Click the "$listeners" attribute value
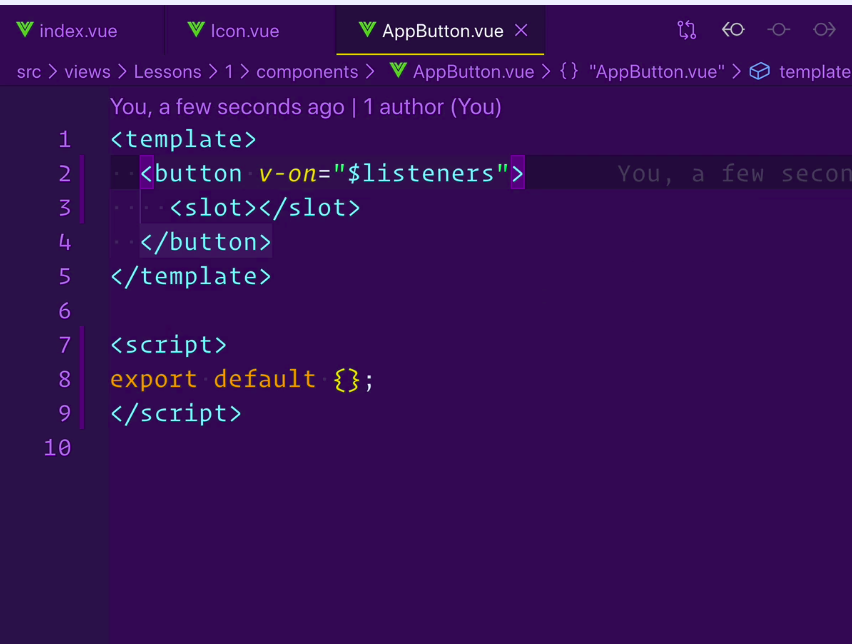 [421, 174]
